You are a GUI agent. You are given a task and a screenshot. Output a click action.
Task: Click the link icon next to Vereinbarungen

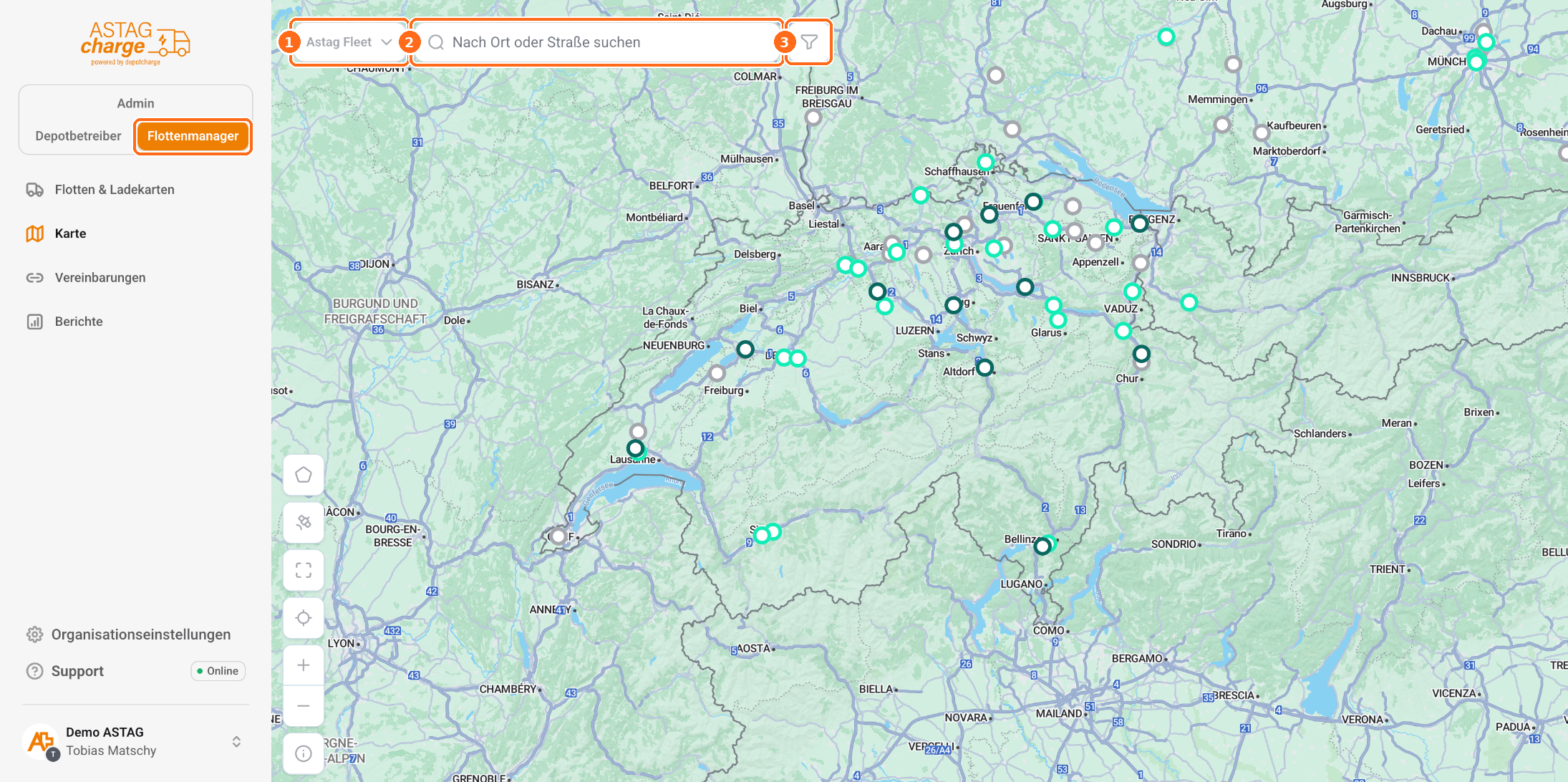(x=35, y=278)
